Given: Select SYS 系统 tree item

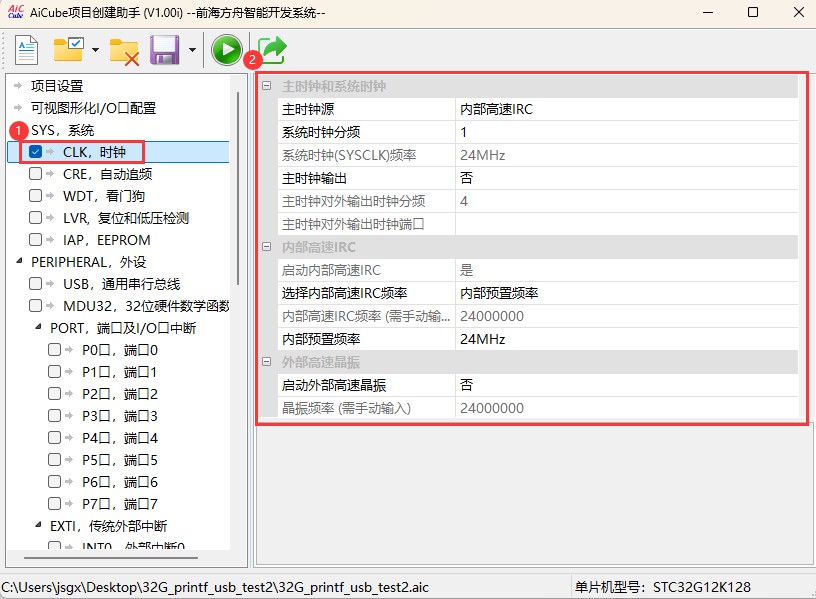Looking at the screenshot, I should (62, 130).
